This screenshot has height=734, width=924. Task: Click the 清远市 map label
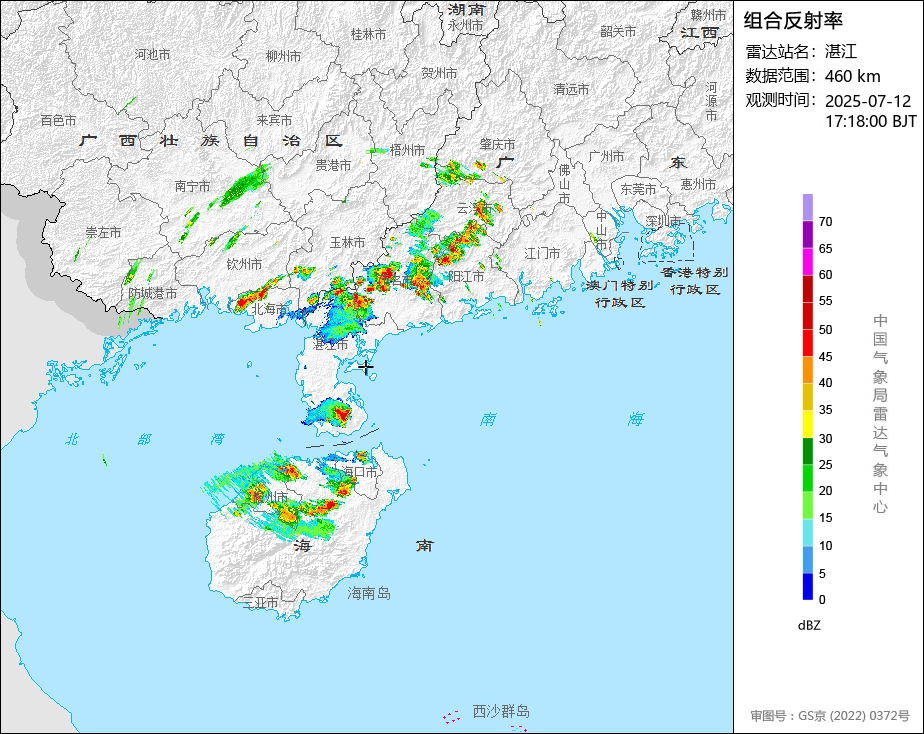571,90
